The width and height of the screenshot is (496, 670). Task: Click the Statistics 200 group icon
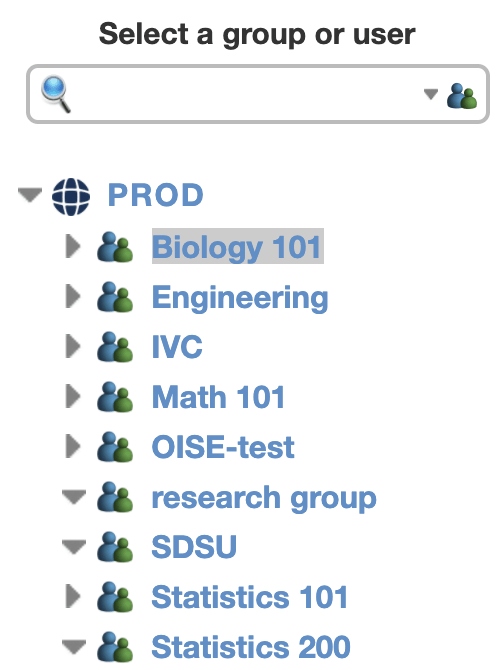pos(115,646)
